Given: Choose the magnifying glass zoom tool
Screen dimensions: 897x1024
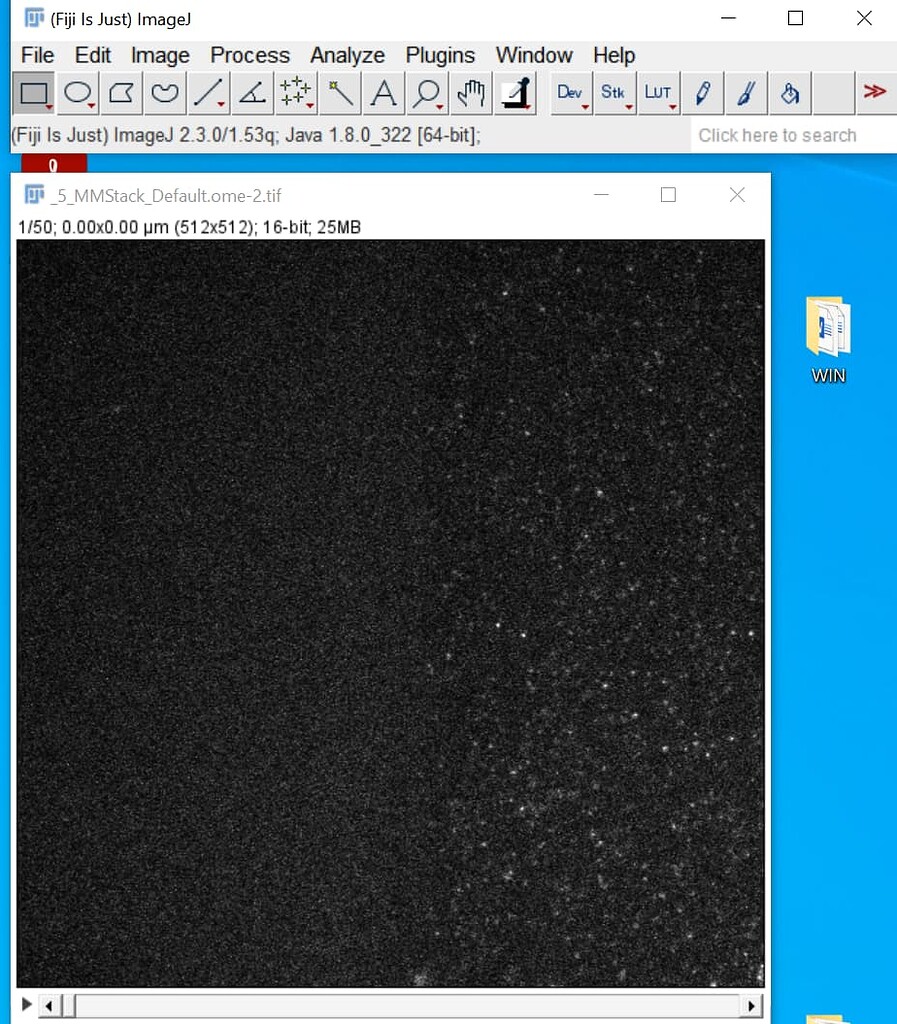Looking at the screenshot, I should pyautogui.click(x=427, y=93).
